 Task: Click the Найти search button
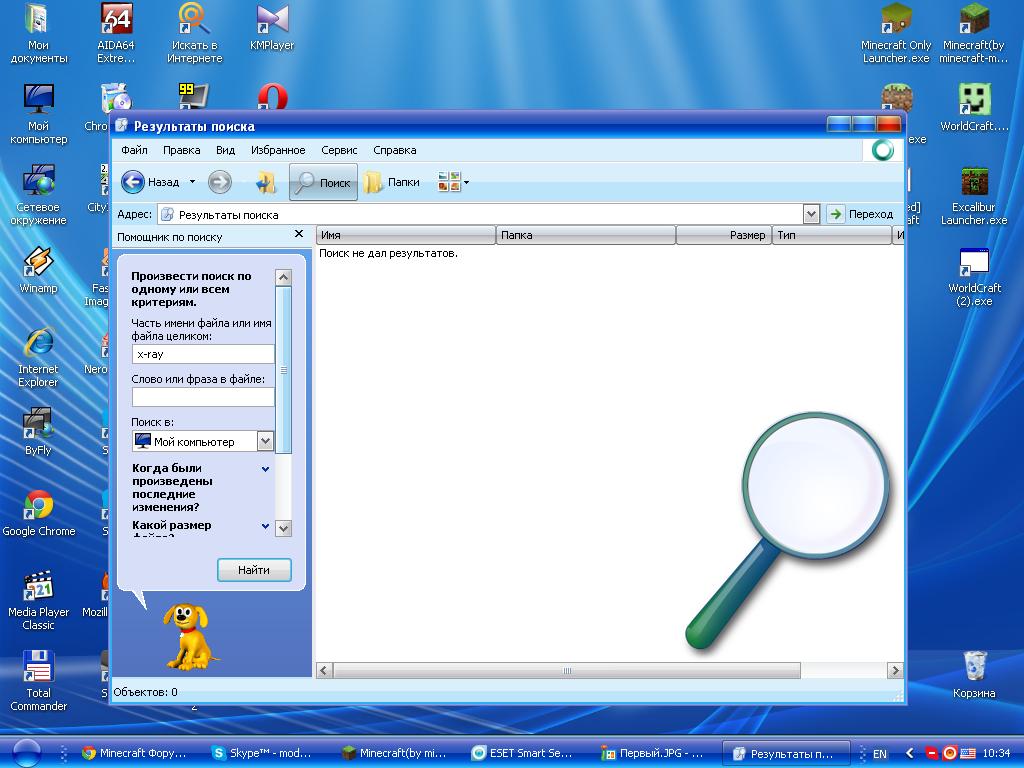coord(254,570)
